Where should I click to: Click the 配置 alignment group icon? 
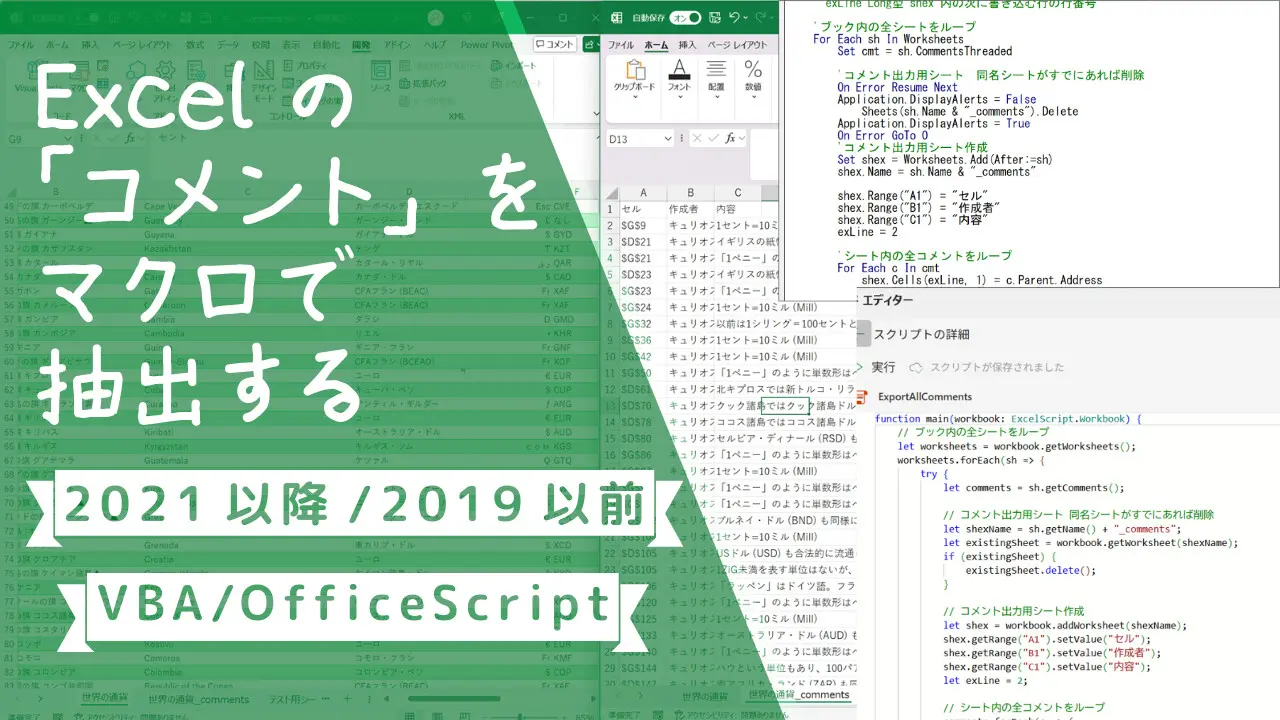(x=717, y=67)
